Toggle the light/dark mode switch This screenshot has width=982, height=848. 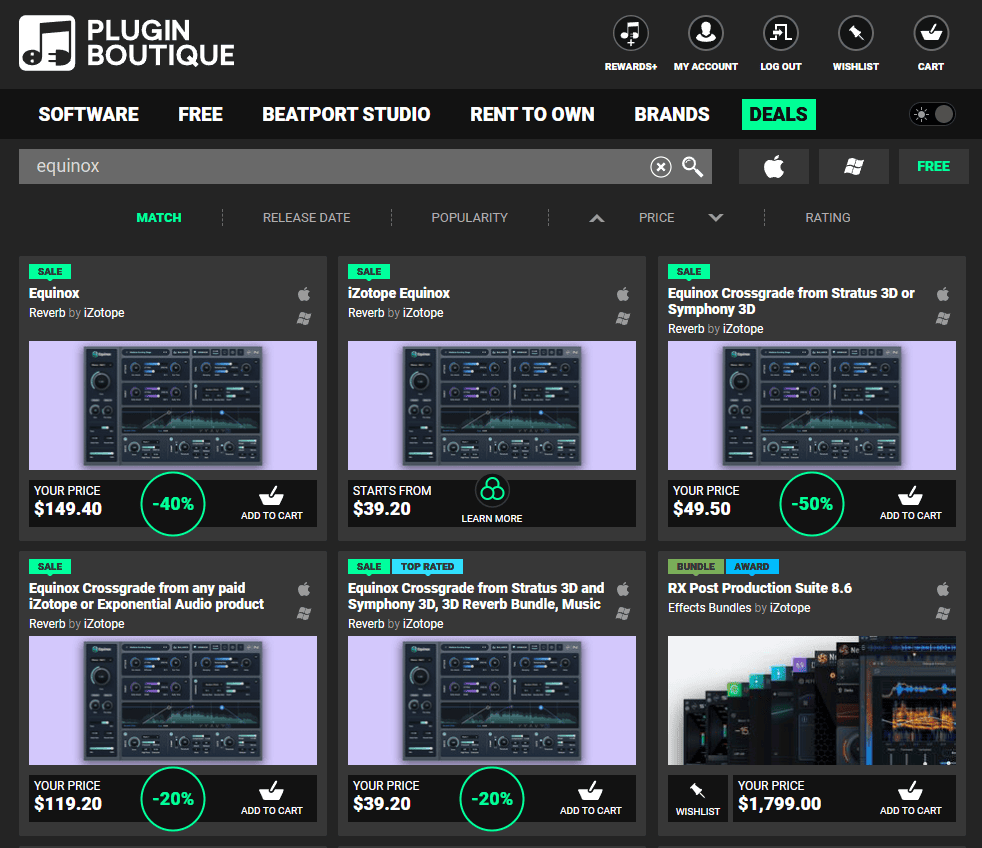point(933,115)
